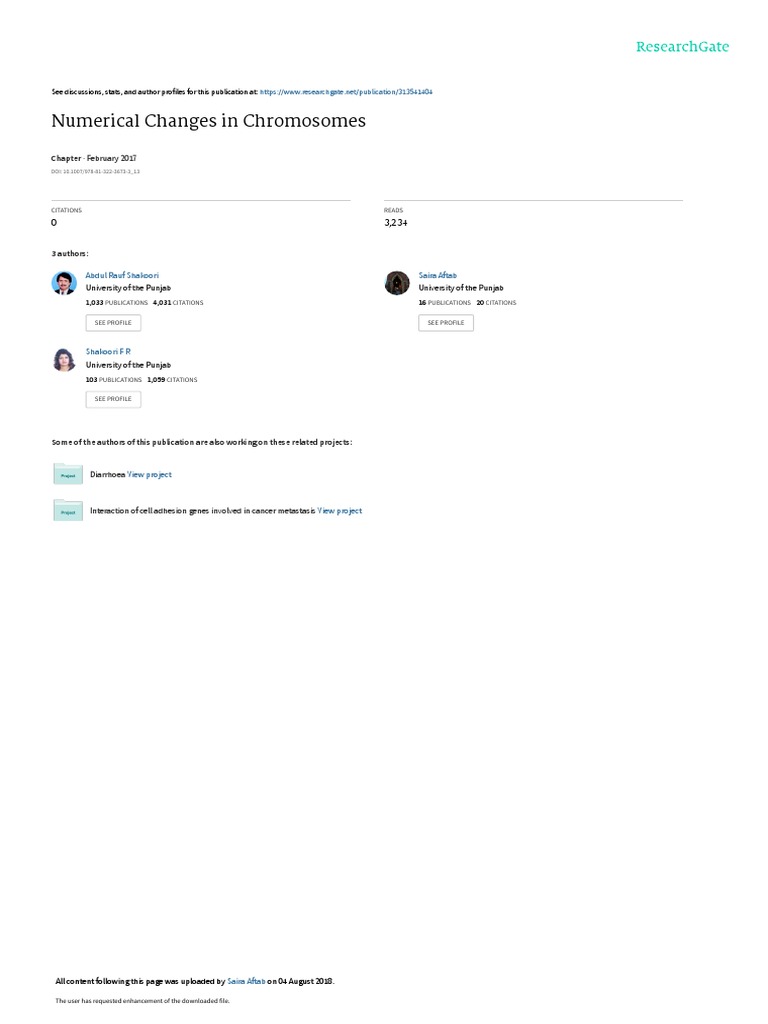Click the cancer metastasis project folder icon
This screenshot has width=768, height=1024.
click(x=68, y=510)
